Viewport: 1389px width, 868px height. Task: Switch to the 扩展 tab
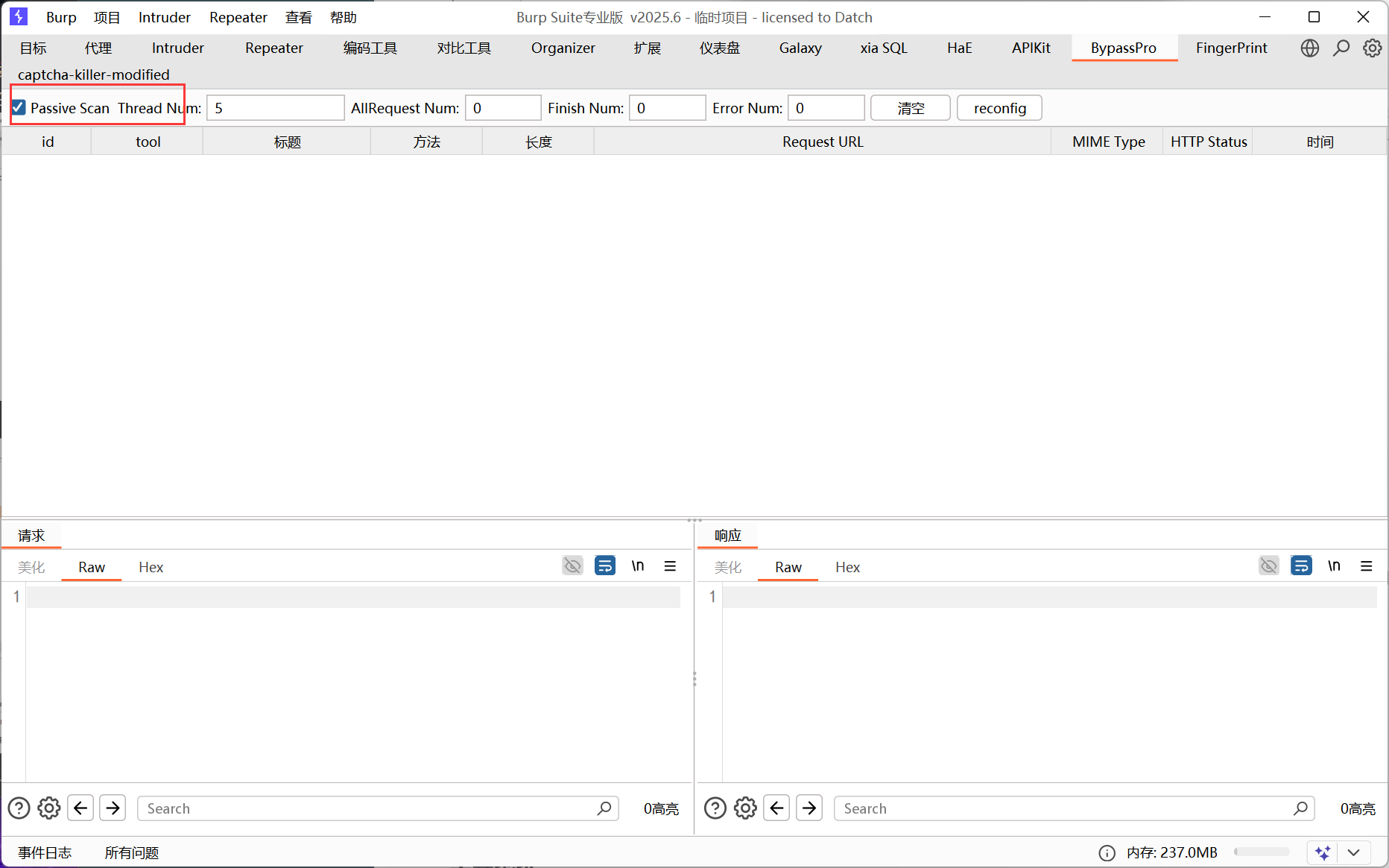(648, 48)
